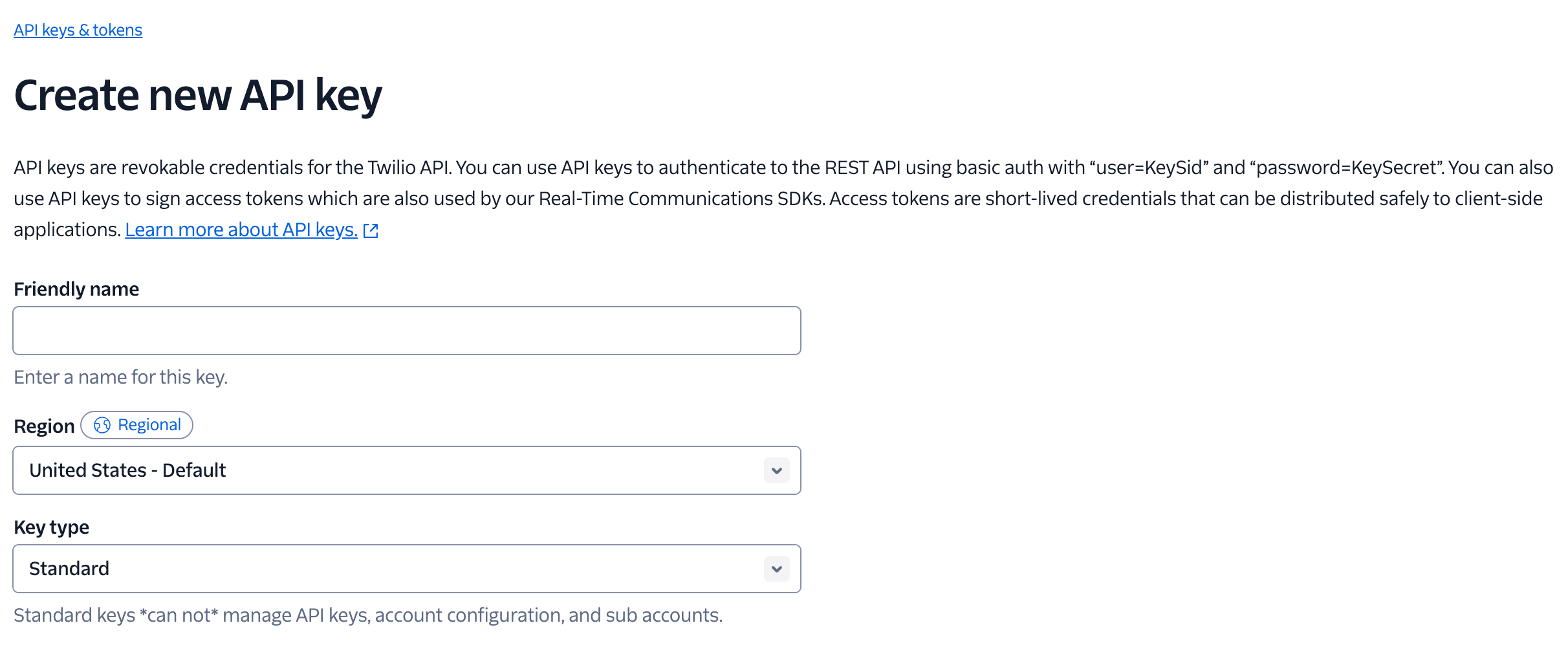Open the Region dropdown showing United States
This screenshot has width=1568, height=656.
coord(406,470)
